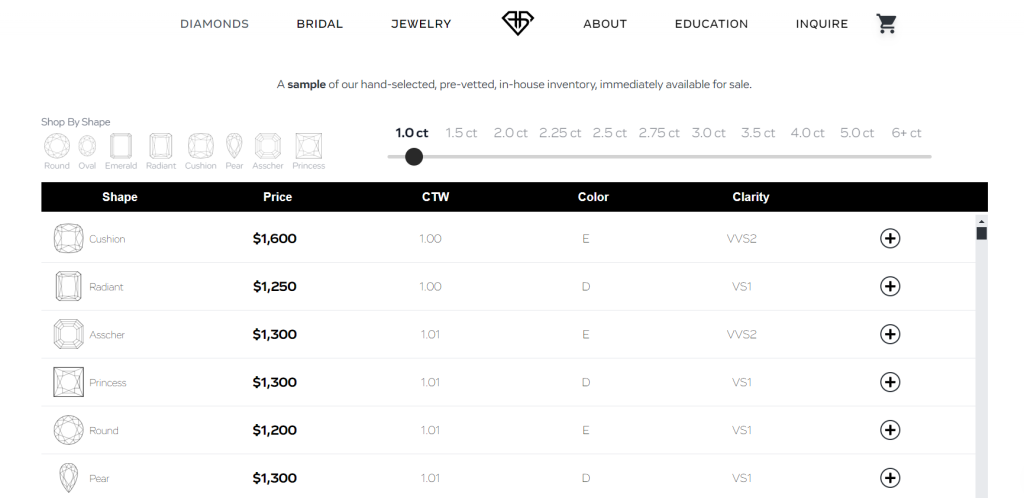The width and height of the screenshot is (1024, 498).
Task: Filter by Round diamond shape icon
Action: (56, 146)
